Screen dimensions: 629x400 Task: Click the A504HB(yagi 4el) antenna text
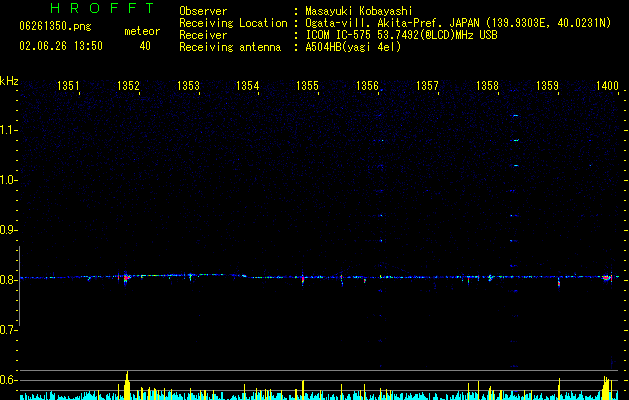point(353,47)
